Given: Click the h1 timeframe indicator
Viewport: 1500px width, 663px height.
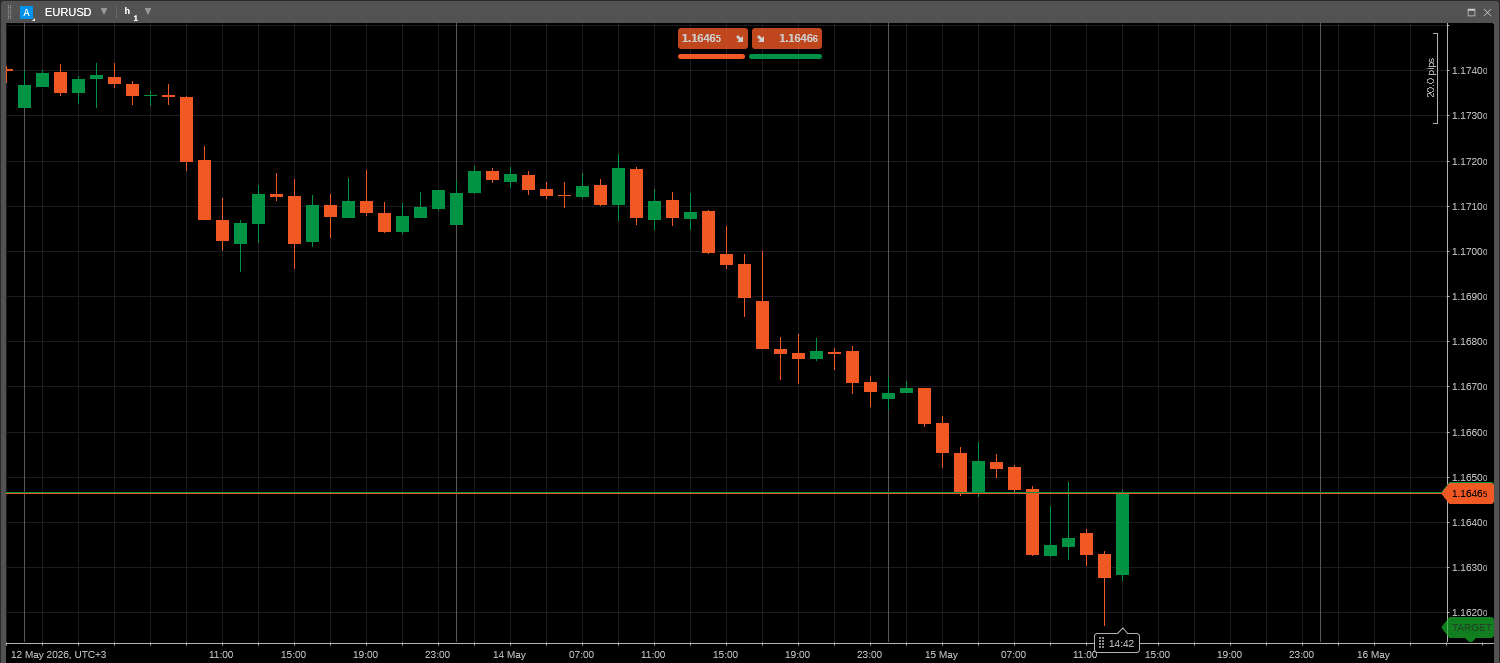Looking at the screenshot, I should click(x=130, y=12).
